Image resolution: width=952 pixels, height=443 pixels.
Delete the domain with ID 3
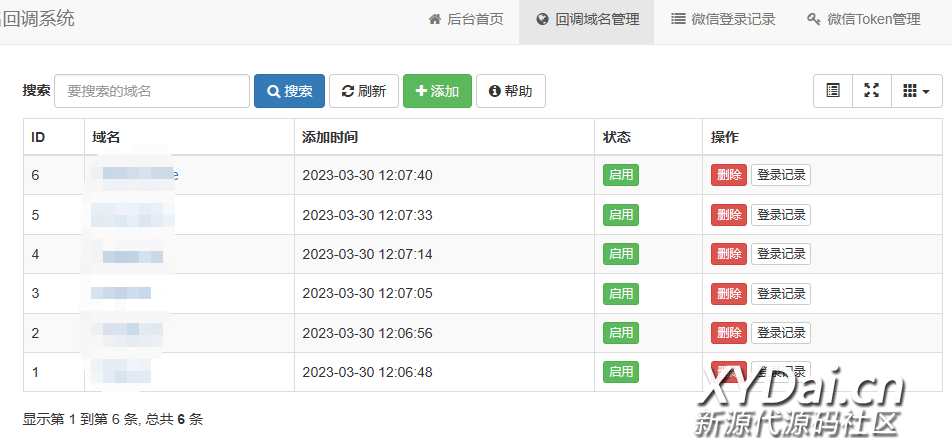click(728, 294)
